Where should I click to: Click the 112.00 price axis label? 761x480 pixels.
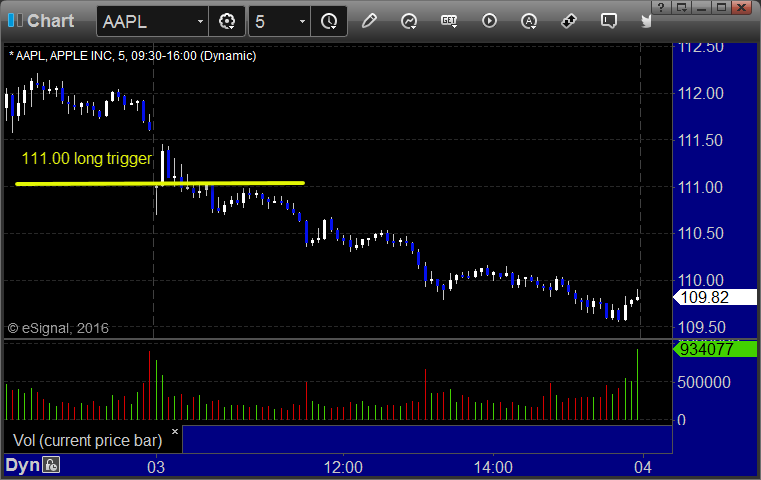[x=700, y=93]
